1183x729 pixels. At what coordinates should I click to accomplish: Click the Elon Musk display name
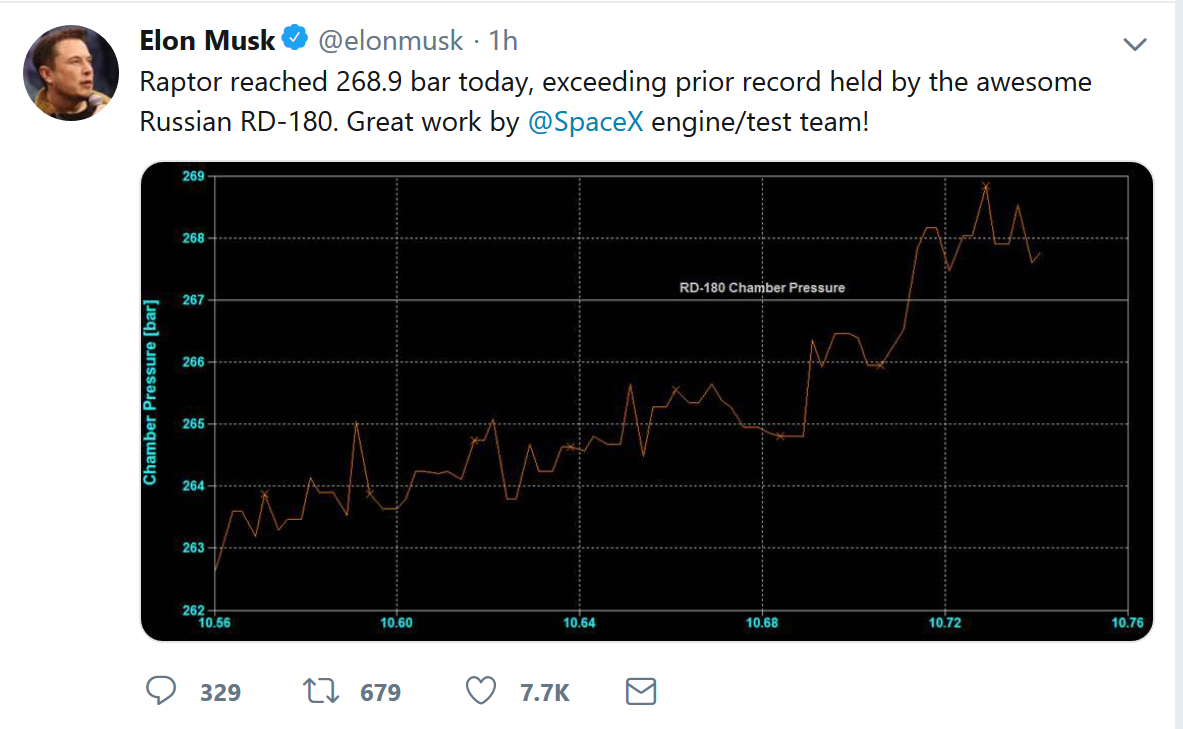coord(207,41)
